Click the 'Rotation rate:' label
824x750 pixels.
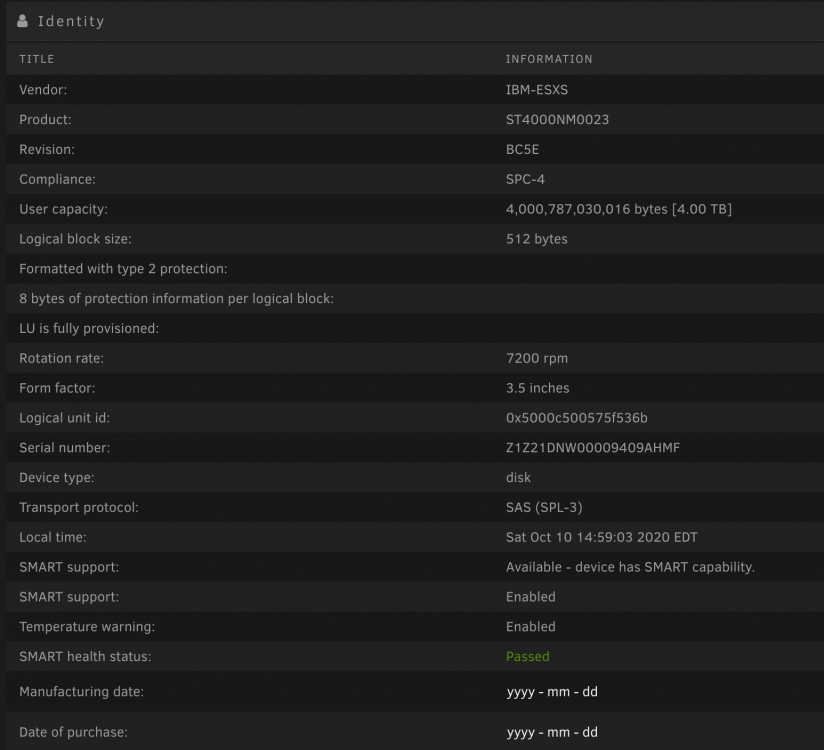point(61,358)
